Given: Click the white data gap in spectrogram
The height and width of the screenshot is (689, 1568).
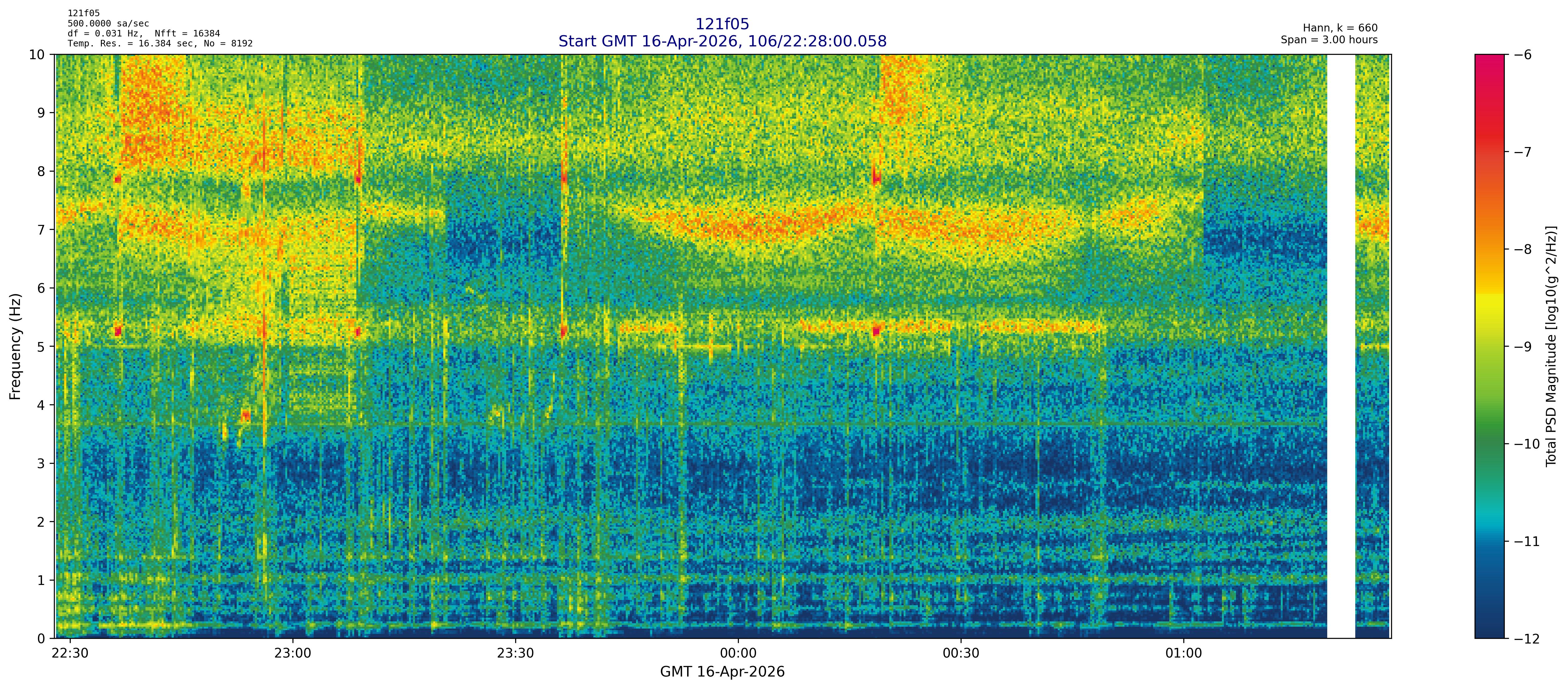Looking at the screenshot, I should click(x=1341, y=346).
